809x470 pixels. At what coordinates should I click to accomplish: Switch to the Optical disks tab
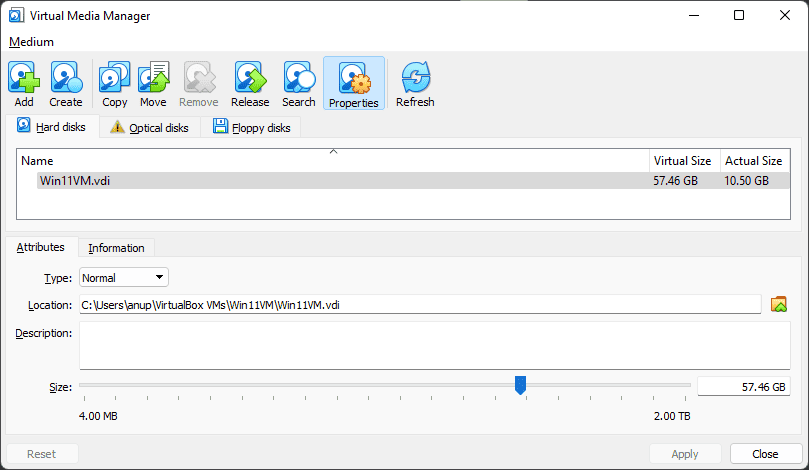click(150, 127)
